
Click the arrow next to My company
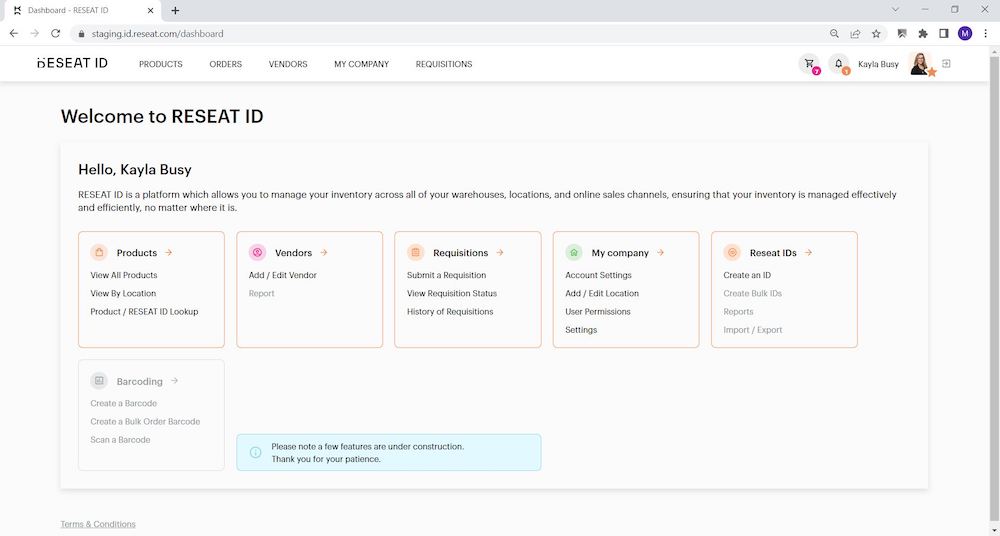[x=661, y=253]
